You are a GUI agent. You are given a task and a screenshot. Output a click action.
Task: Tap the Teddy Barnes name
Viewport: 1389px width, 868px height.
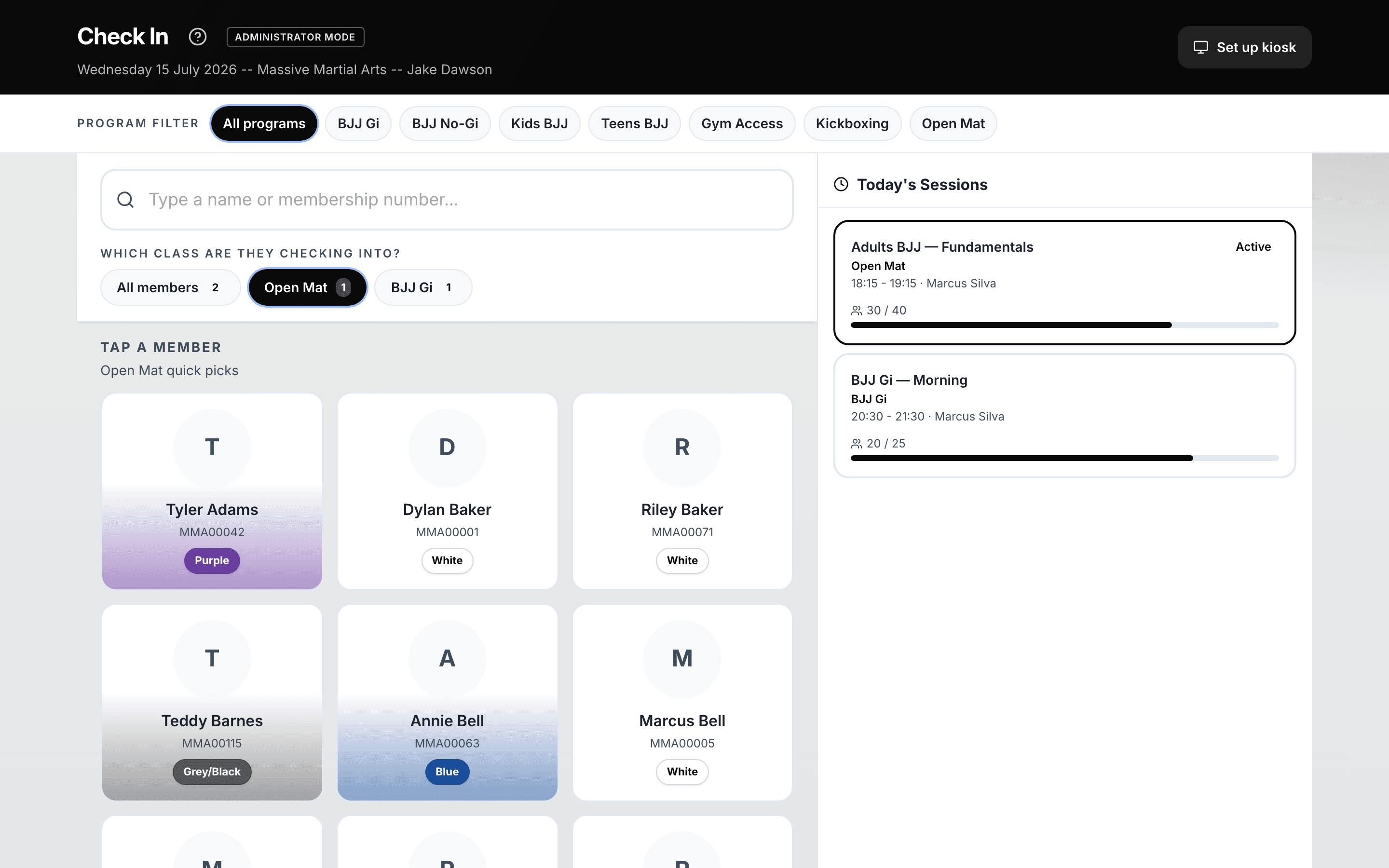pyautogui.click(x=212, y=721)
